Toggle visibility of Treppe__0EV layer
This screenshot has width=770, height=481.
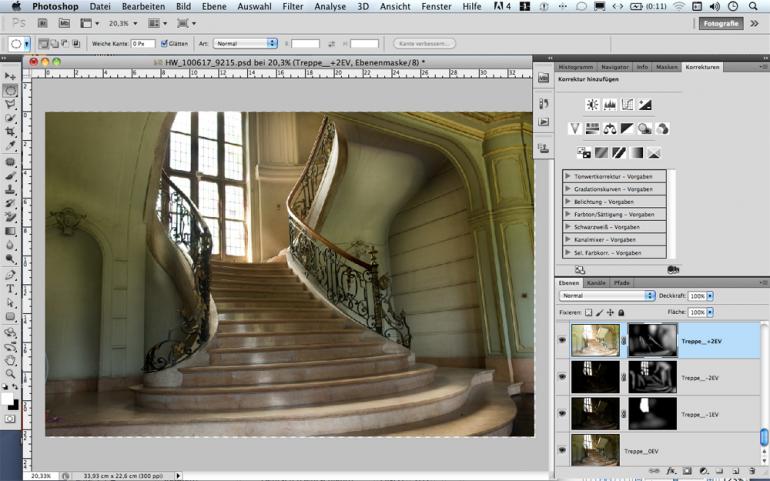point(562,451)
